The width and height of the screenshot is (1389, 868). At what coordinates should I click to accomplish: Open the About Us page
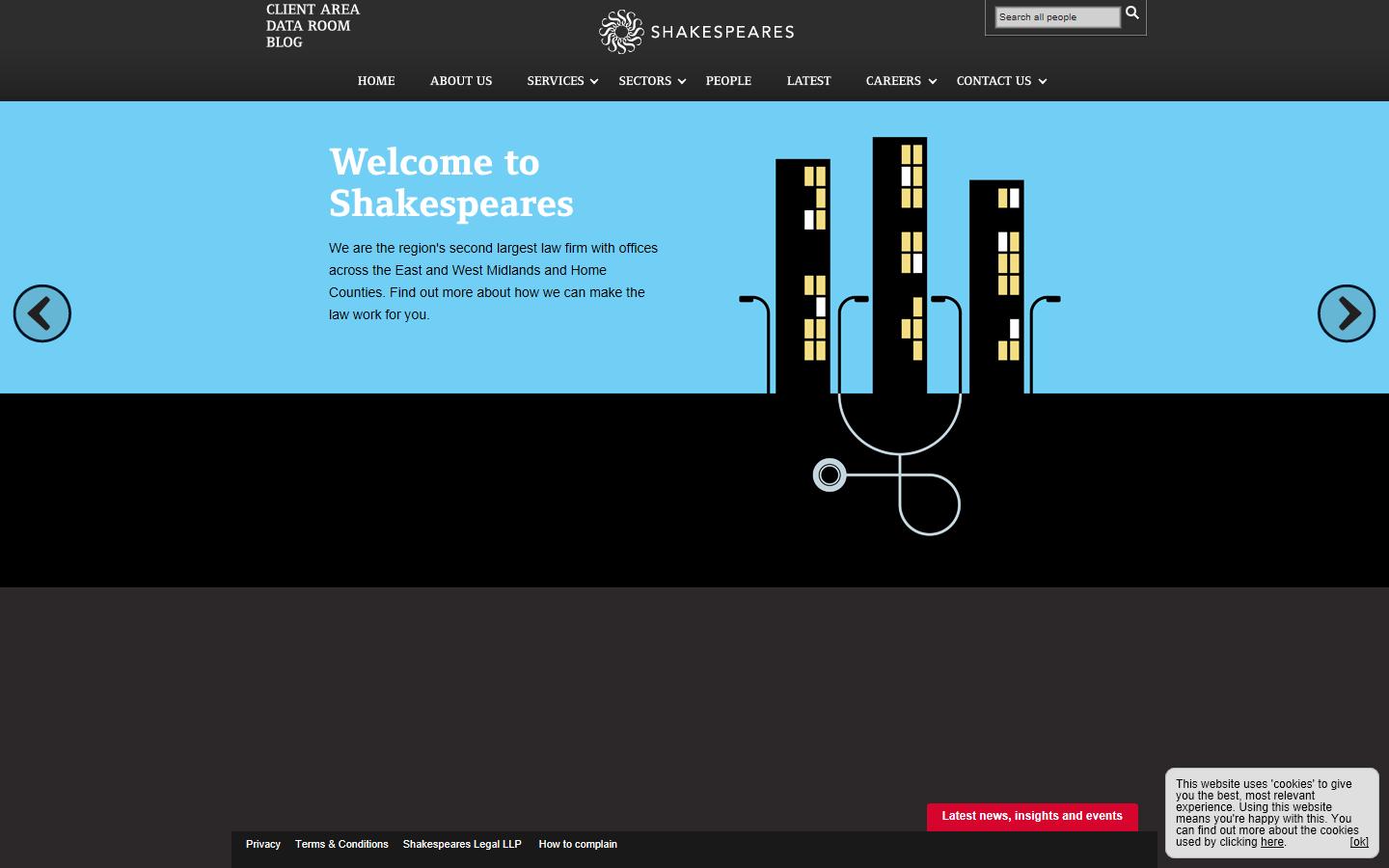tap(461, 81)
